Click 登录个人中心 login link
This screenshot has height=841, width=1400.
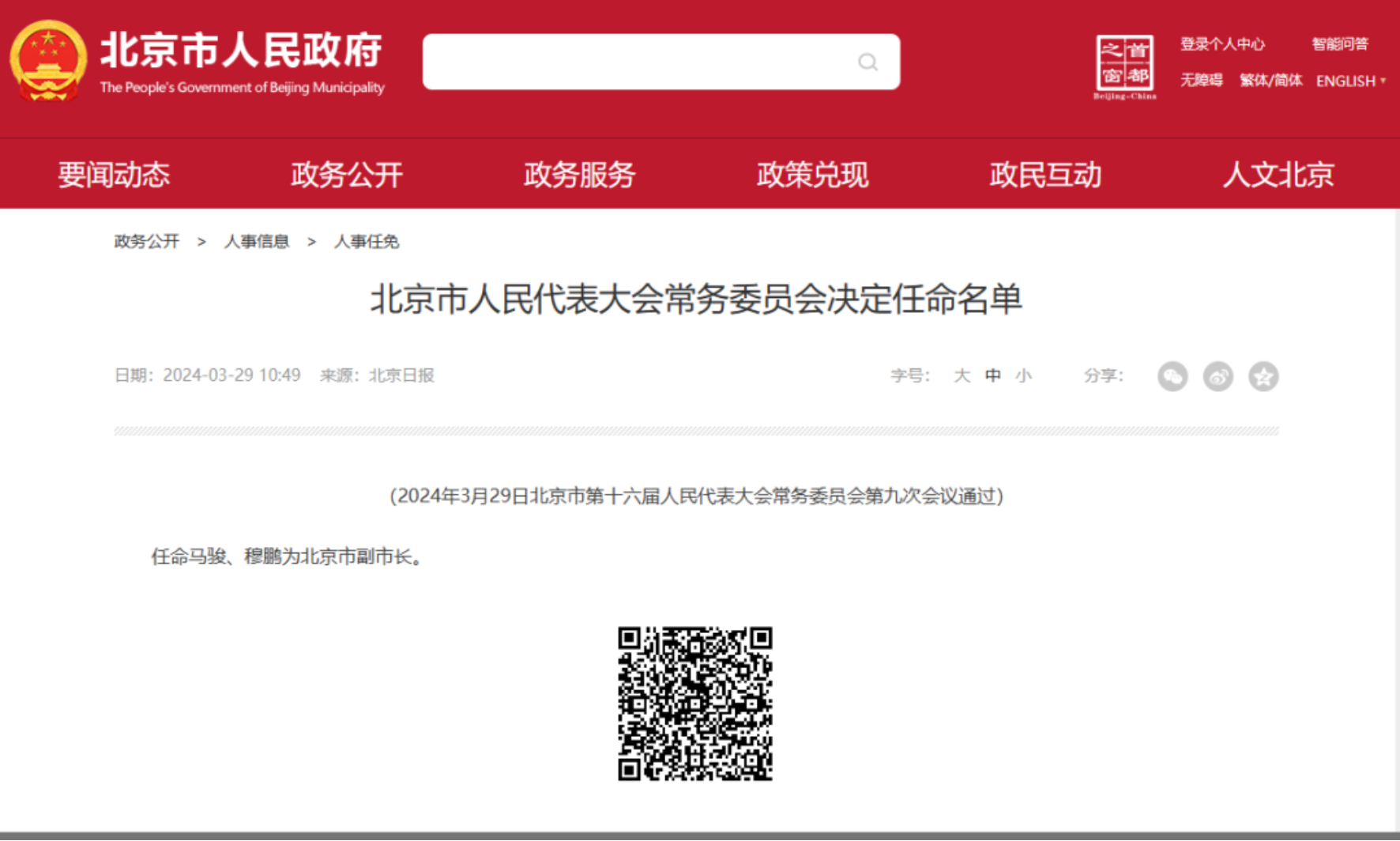coord(1222,44)
